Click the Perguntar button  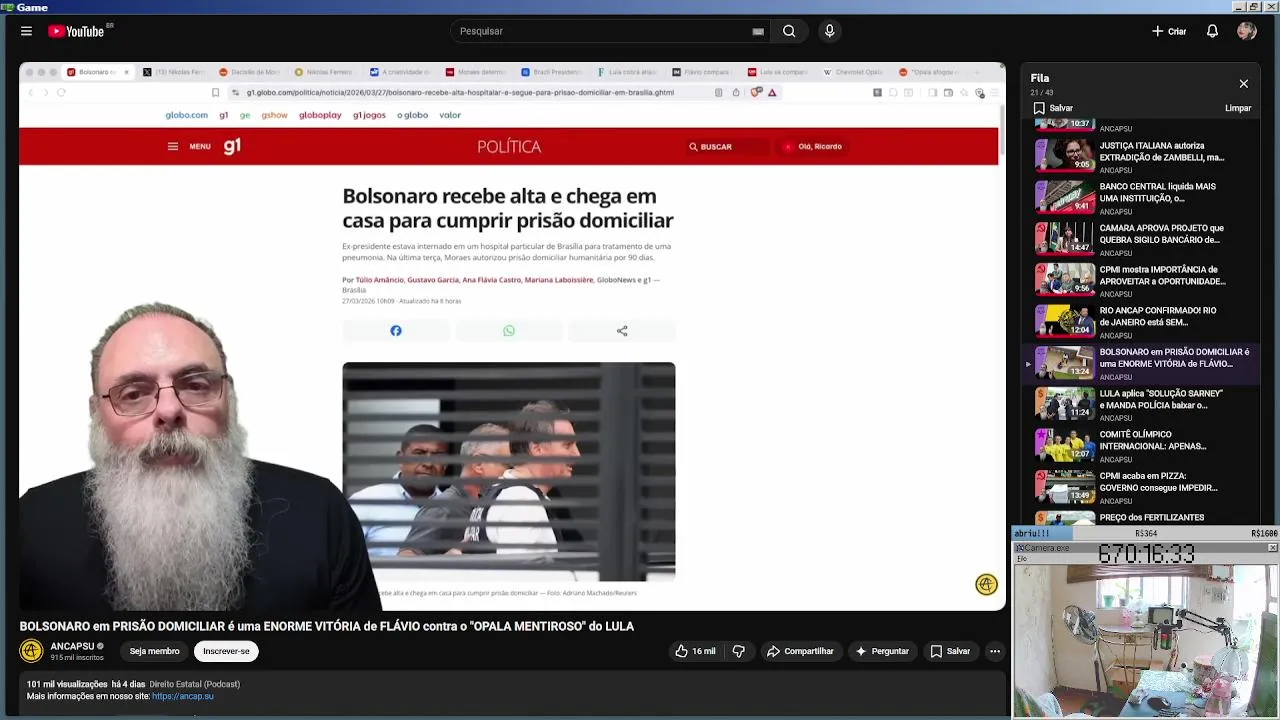tap(881, 651)
